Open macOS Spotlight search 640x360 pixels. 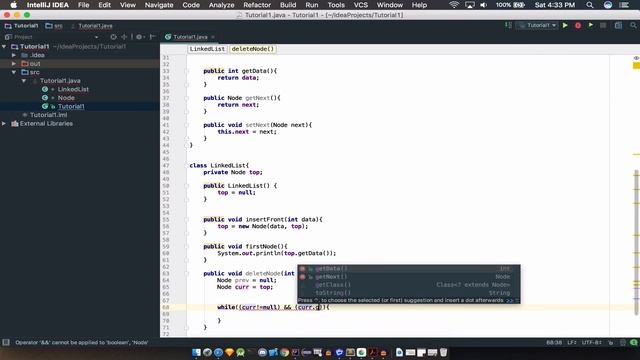tap(590, 5)
